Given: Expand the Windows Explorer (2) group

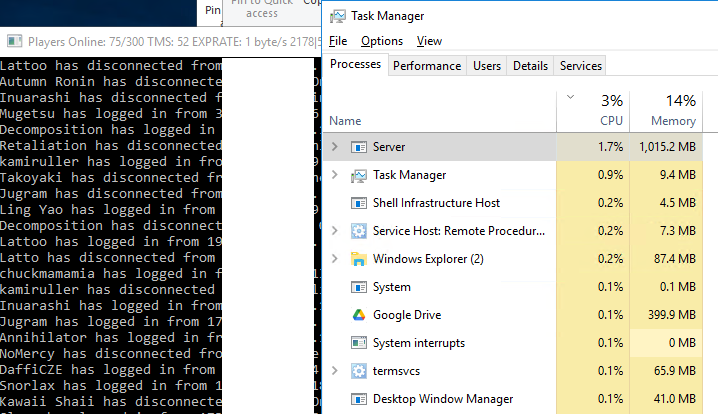Looking at the screenshot, I should pos(335,259).
